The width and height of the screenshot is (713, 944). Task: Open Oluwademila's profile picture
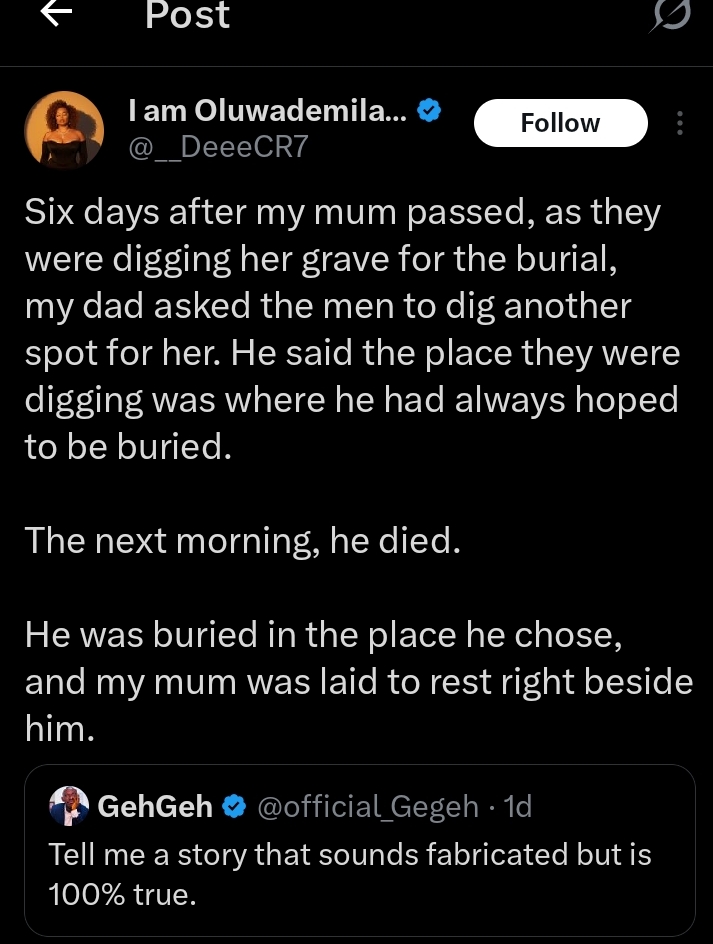click(x=62, y=129)
